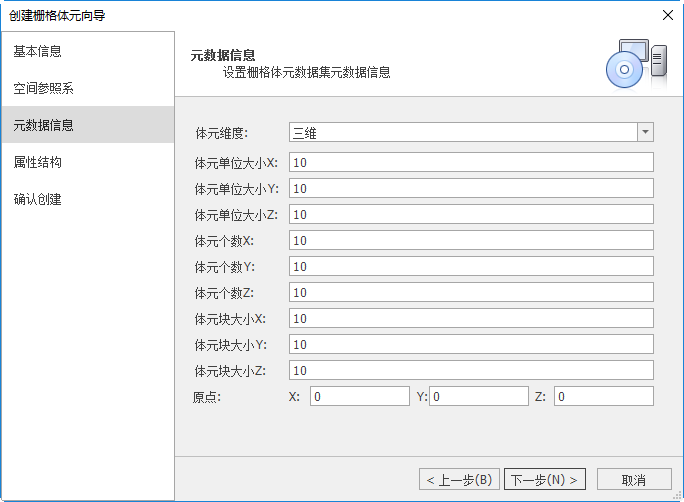Click the 体元单位大小Y text box
This screenshot has width=684, height=502.
pyautogui.click(x=470, y=188)
